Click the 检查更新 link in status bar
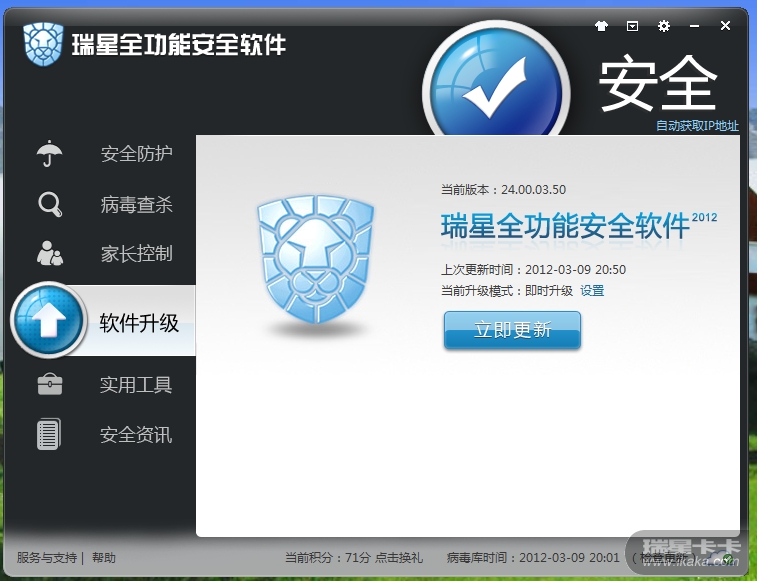This screenshot has height=581, width=757. click(x=665, y=558)
